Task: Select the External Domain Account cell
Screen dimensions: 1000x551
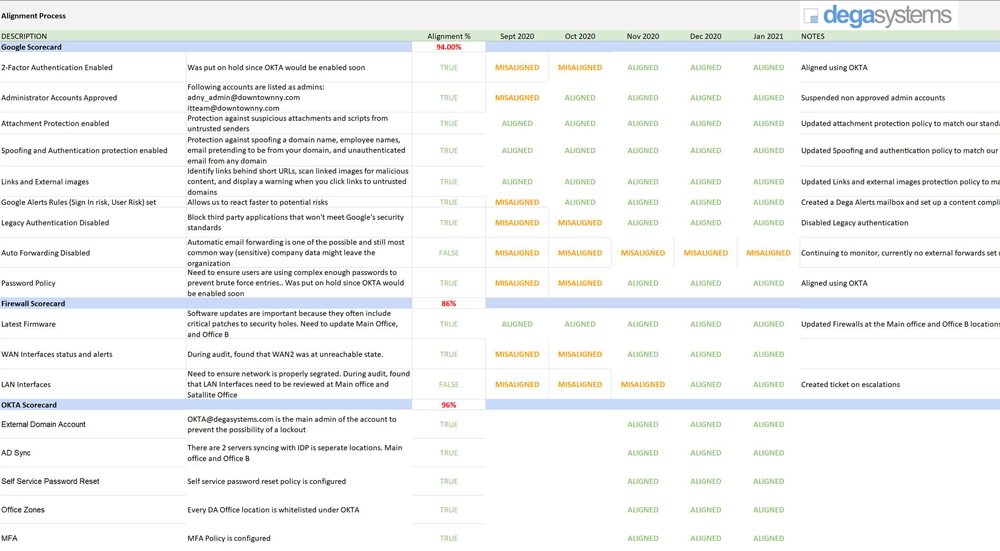Action: (x=92, y=424)
